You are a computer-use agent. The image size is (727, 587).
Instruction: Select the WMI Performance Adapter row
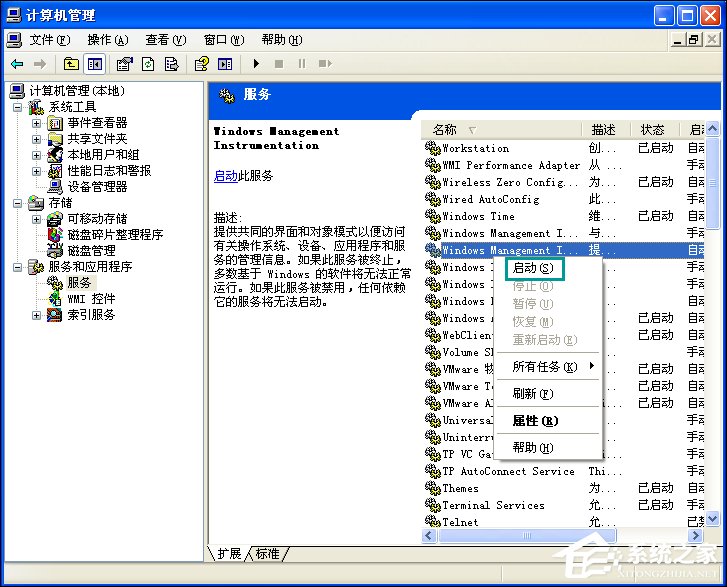pos(564,165)
